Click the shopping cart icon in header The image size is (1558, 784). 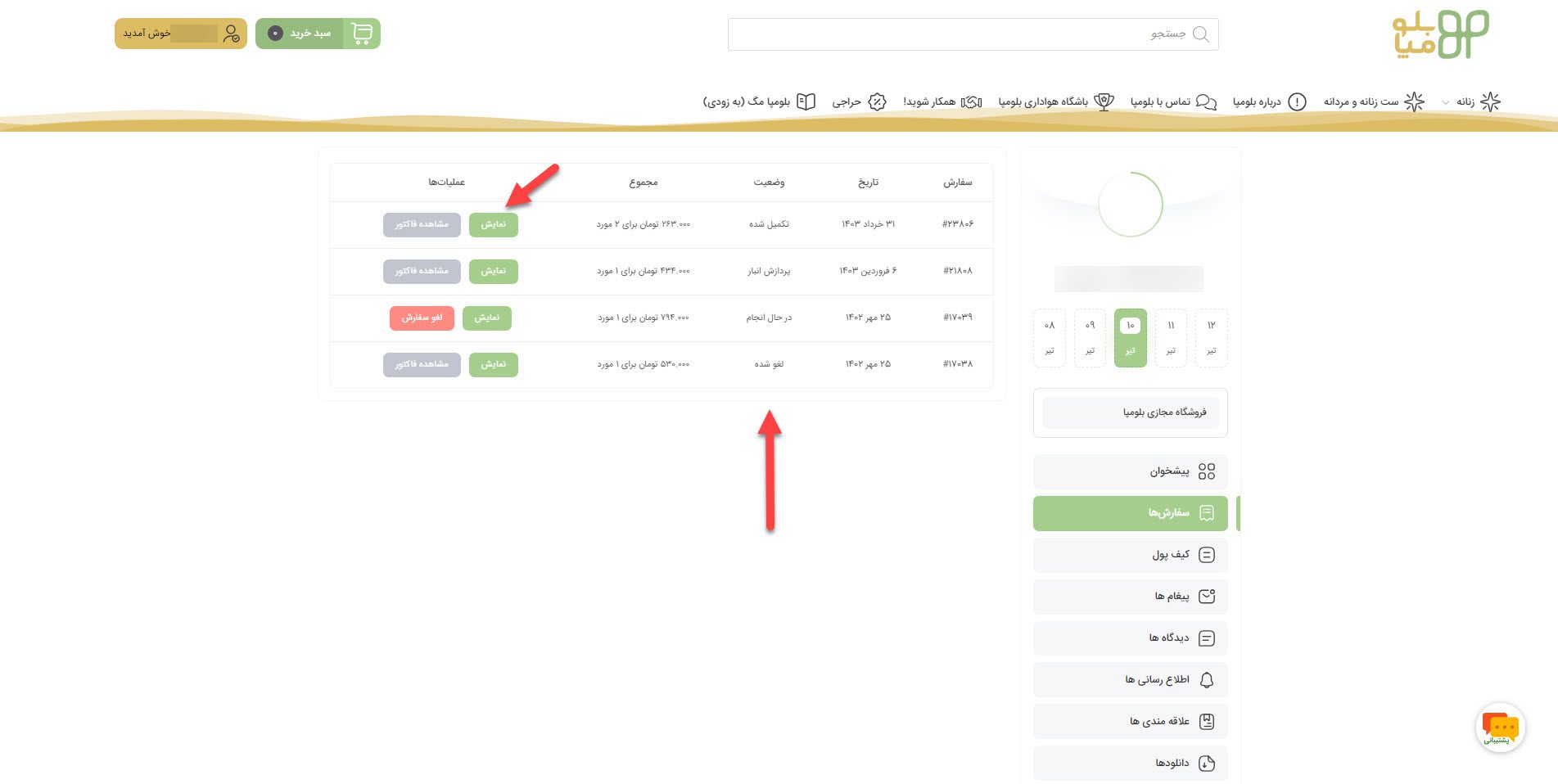(361, 34)
